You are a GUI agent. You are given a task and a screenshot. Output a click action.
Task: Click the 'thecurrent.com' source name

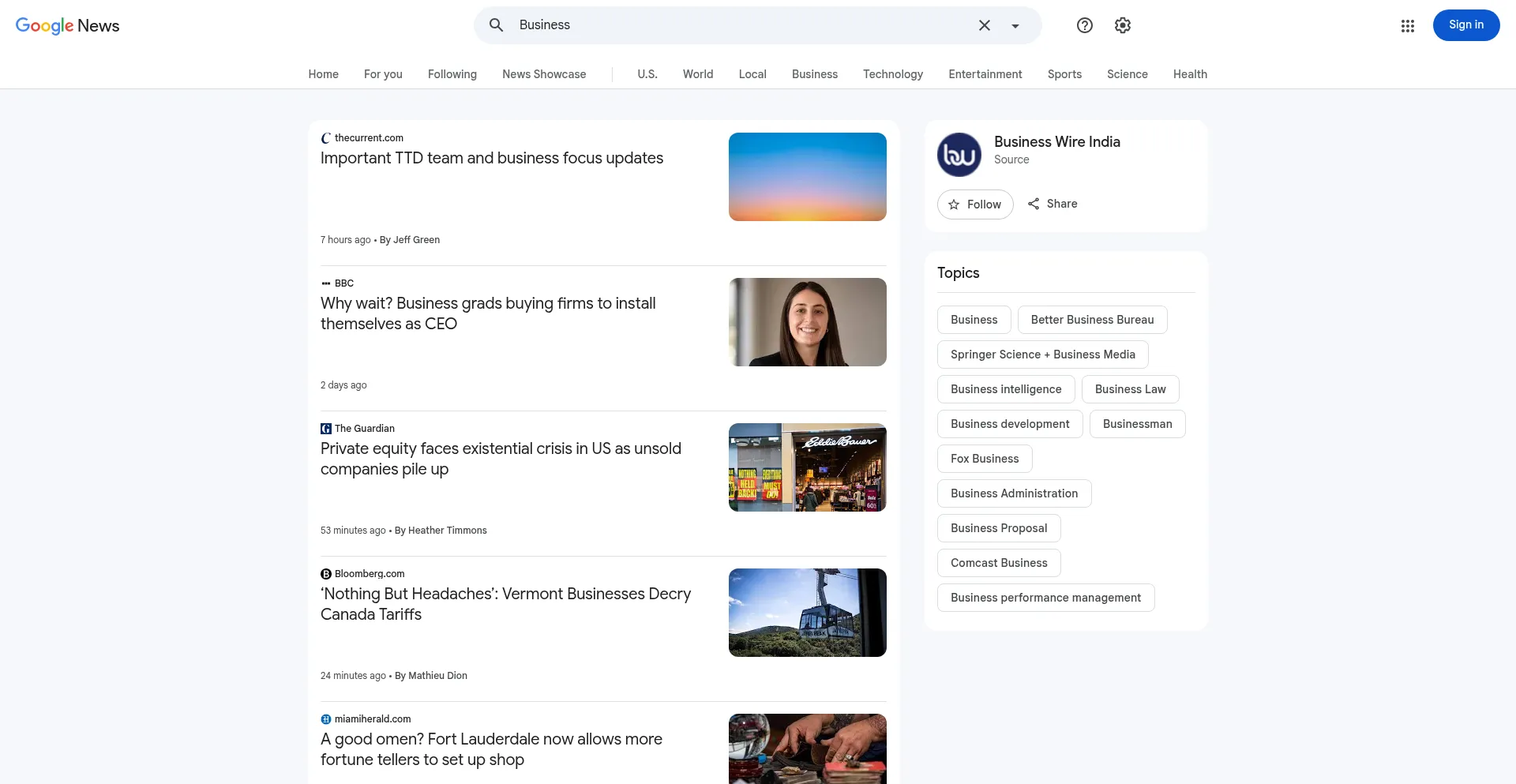(x=369, y=138)
